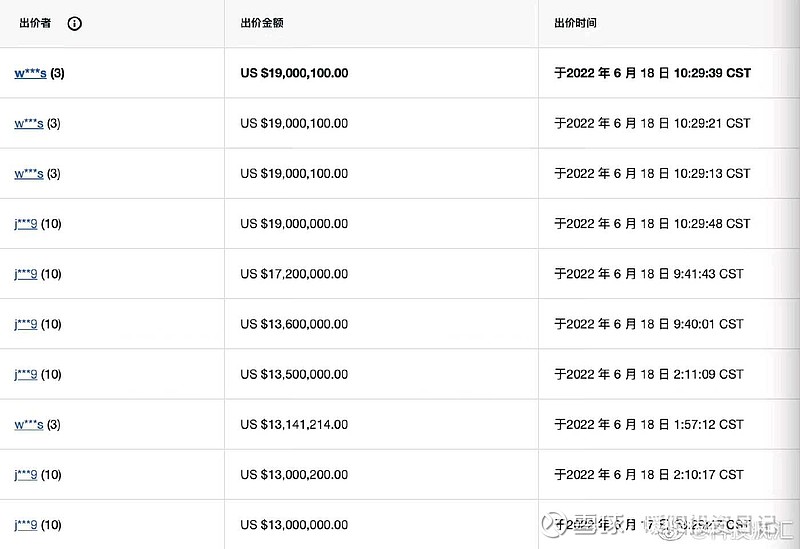Open bidder j***9 link for $13,000,200.00 bid
The image size is (800, 549).
(x=26, y=474)
